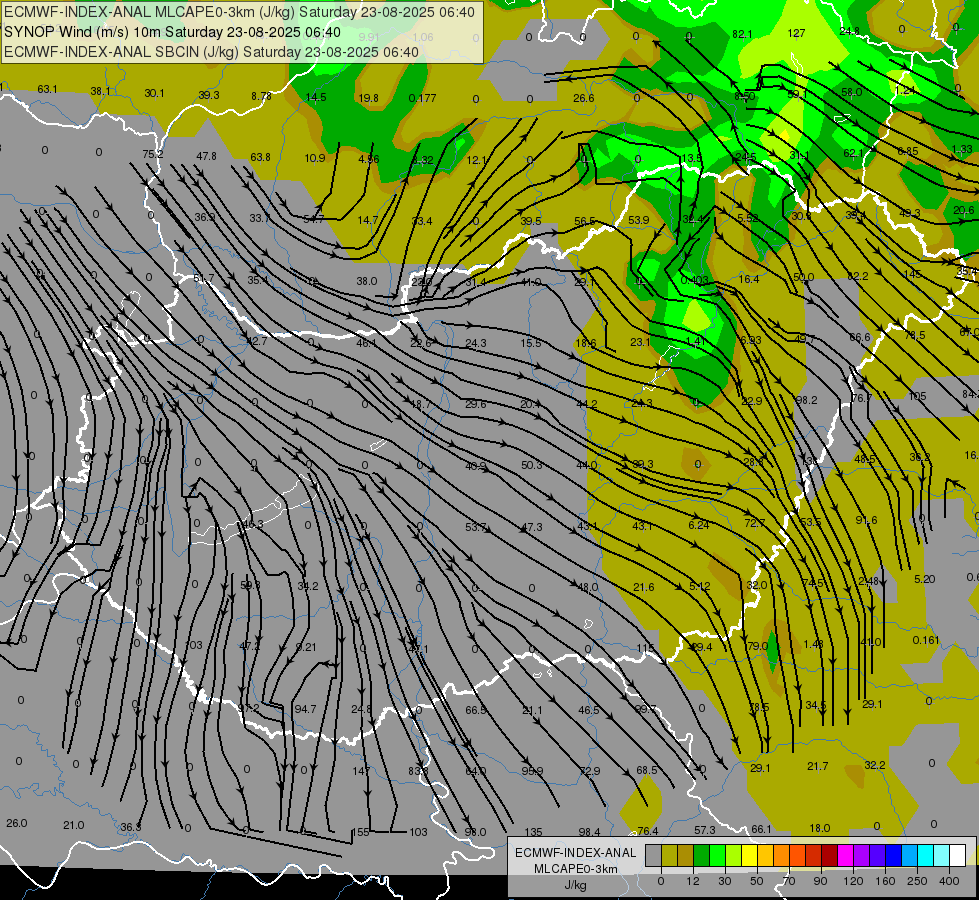Screen dimensions: 979x900
Task: Click the gray swatch in the legend
Action: [653, 855]
